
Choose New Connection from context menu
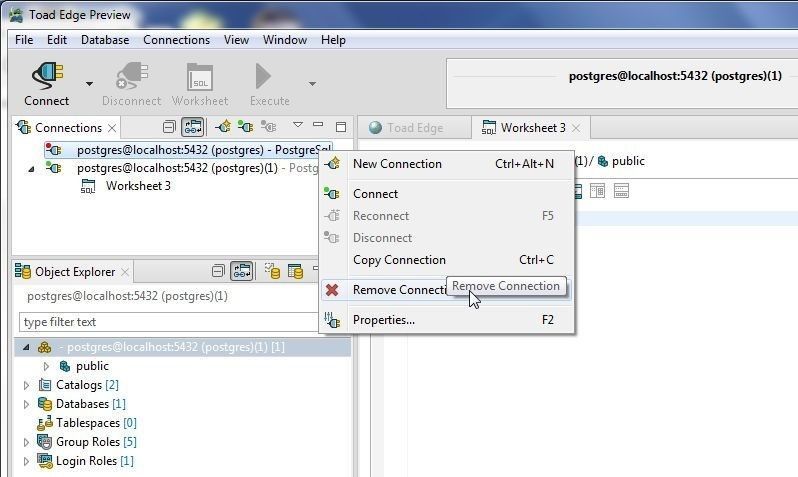[x=447, y=164]
